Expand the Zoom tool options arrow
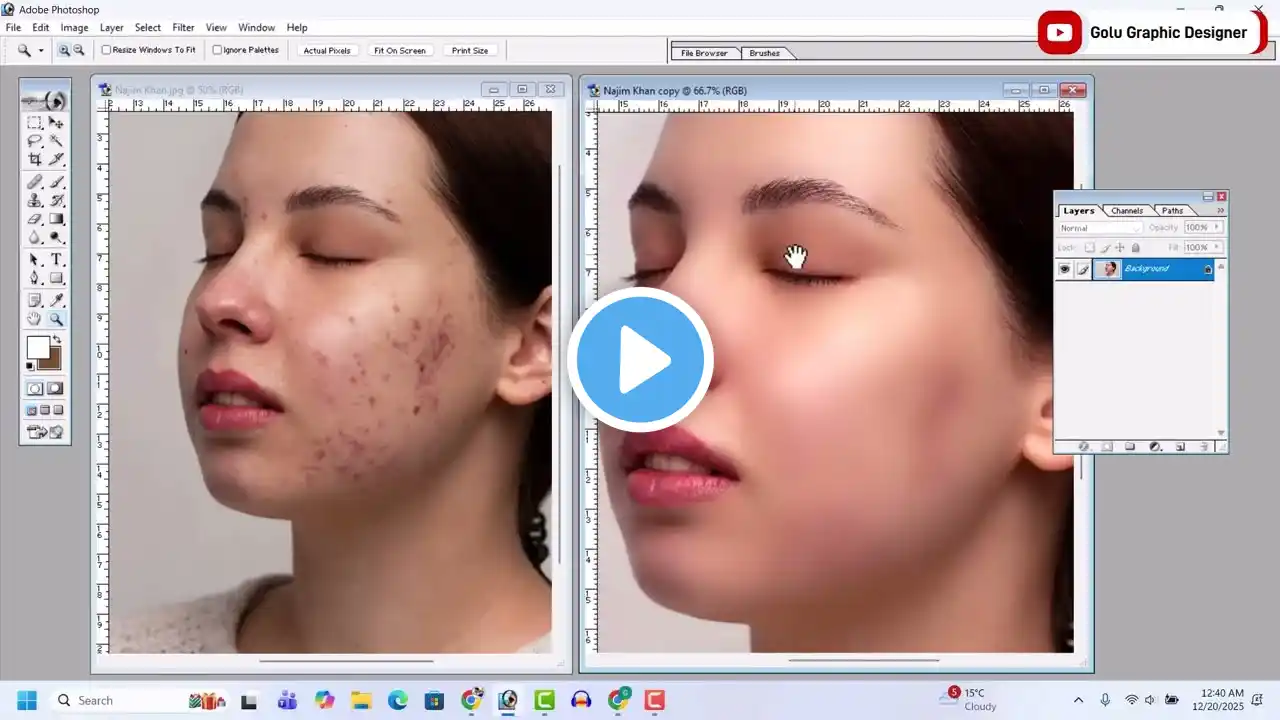The height and width of the screenshot is (720, 1280). click(40, 49)
